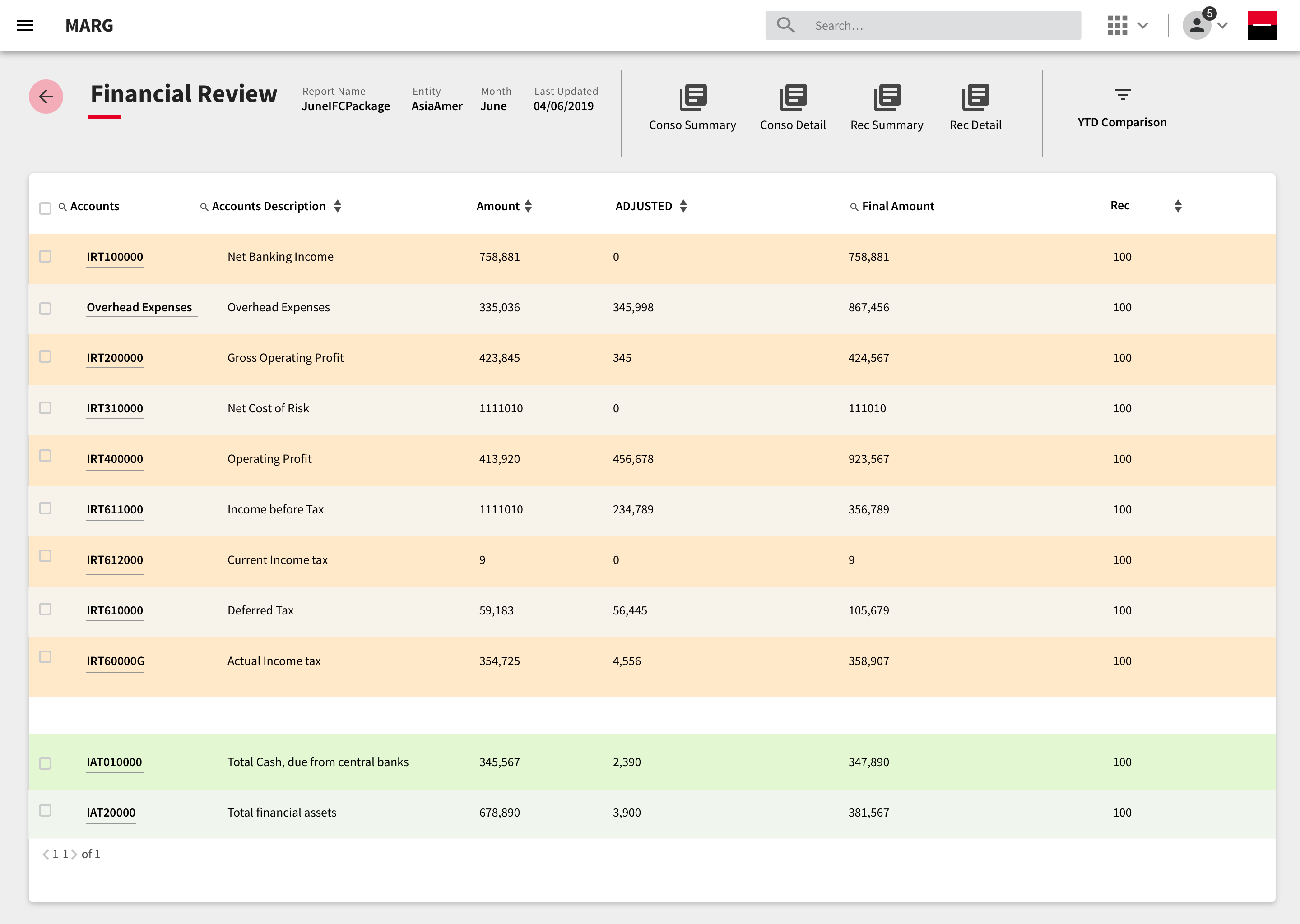
Task: Select the YTD Comparison label
Action: 1122,122
